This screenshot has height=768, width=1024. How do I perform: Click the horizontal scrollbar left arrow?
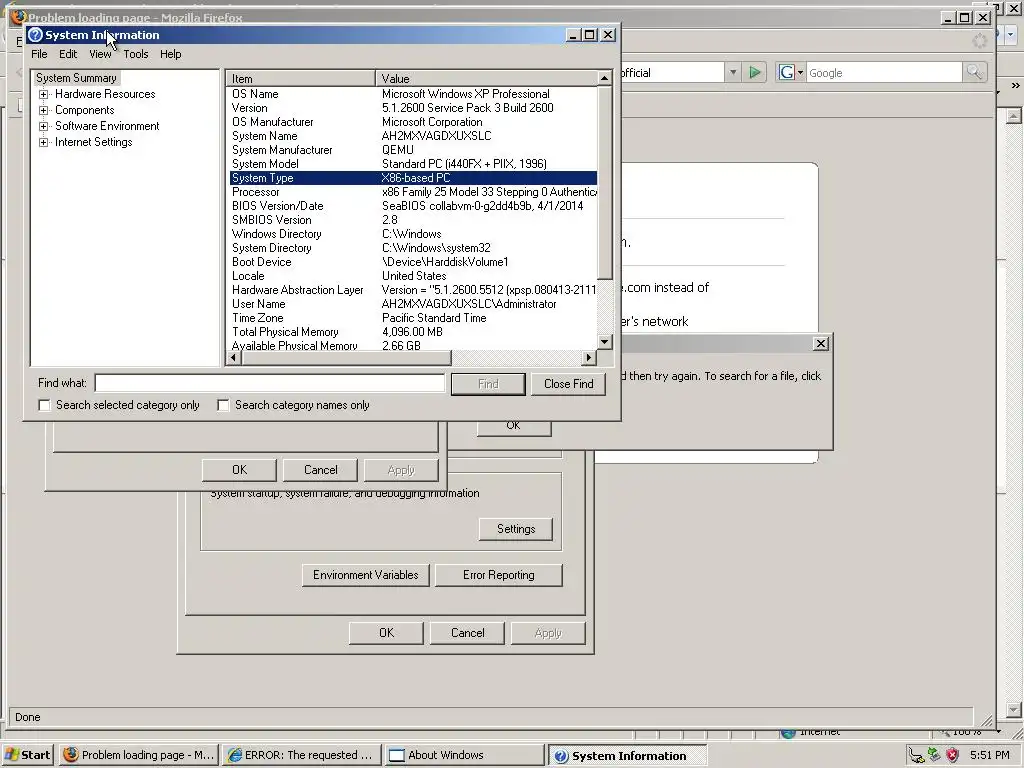(x=234, y=358)
